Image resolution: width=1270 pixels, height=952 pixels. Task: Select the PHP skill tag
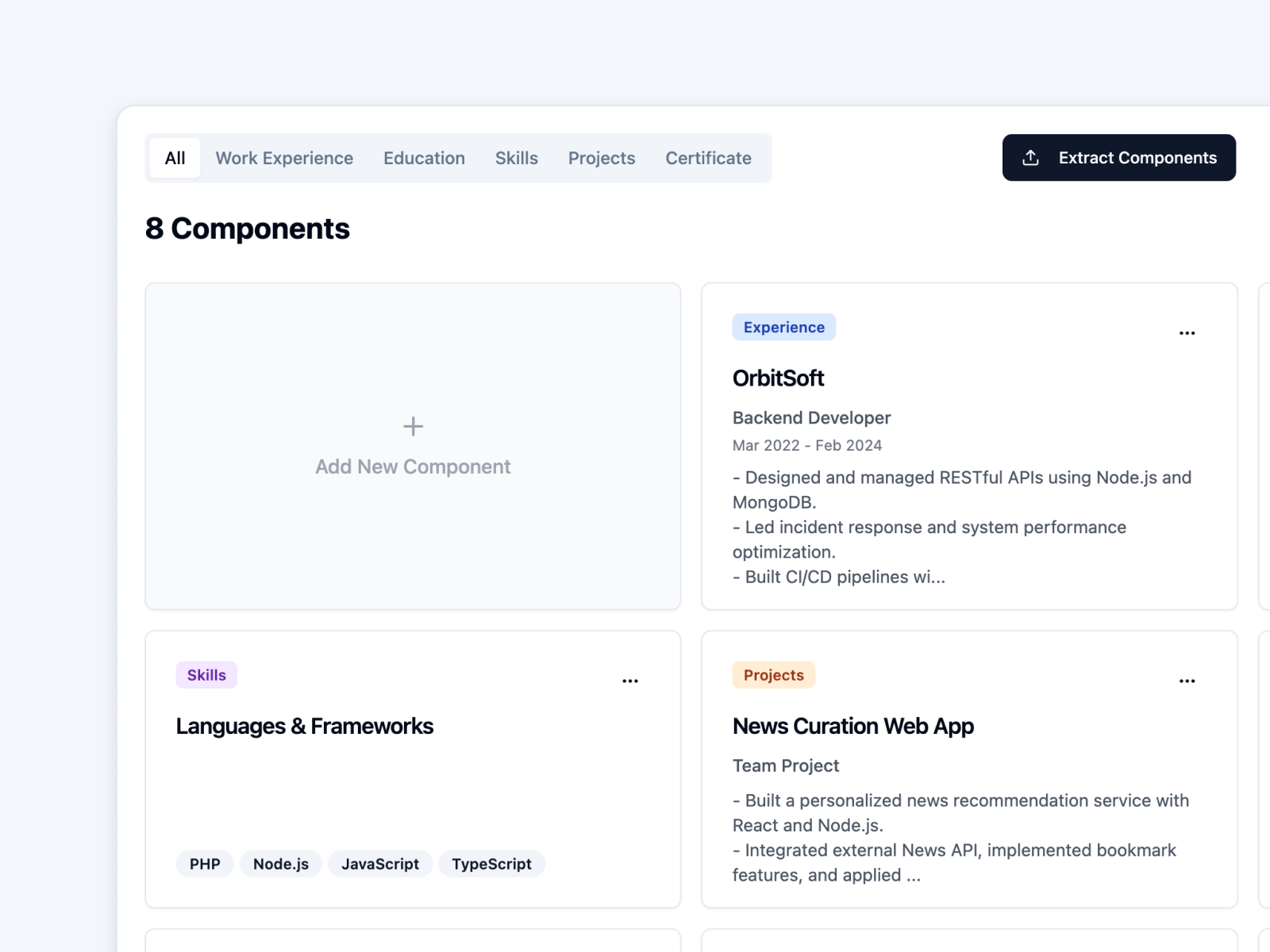click(x=204, y=864)
